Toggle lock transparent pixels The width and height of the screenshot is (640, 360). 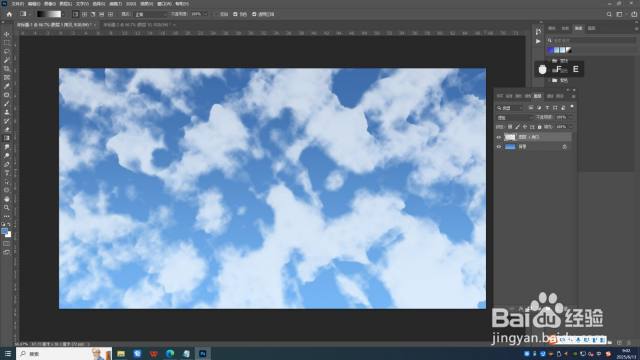coord(510,127)
